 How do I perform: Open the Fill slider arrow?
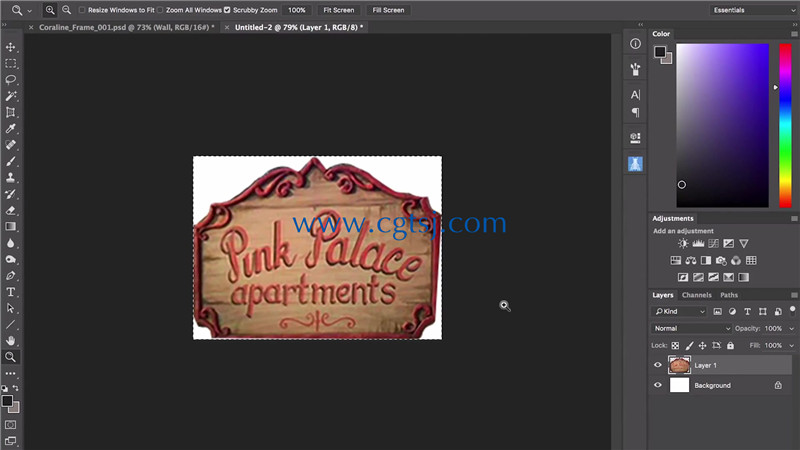[791, 345]
